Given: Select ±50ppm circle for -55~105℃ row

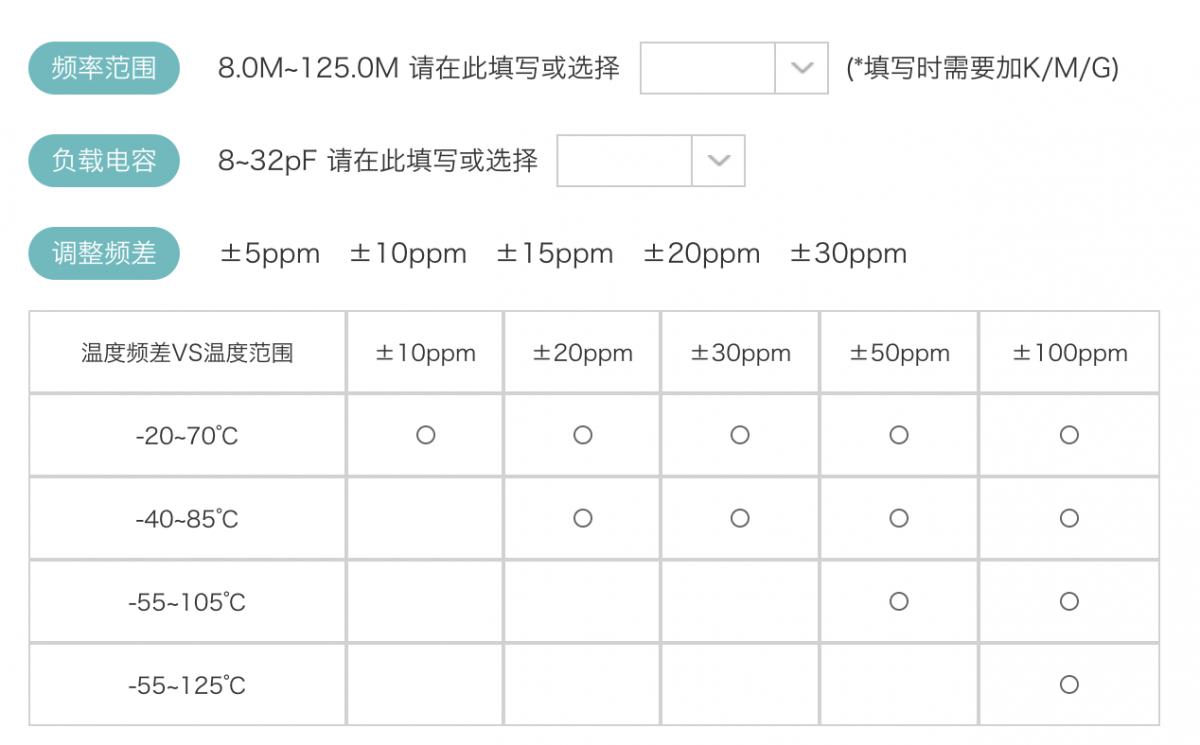Looking at the screenshot, I should (899, 601).
